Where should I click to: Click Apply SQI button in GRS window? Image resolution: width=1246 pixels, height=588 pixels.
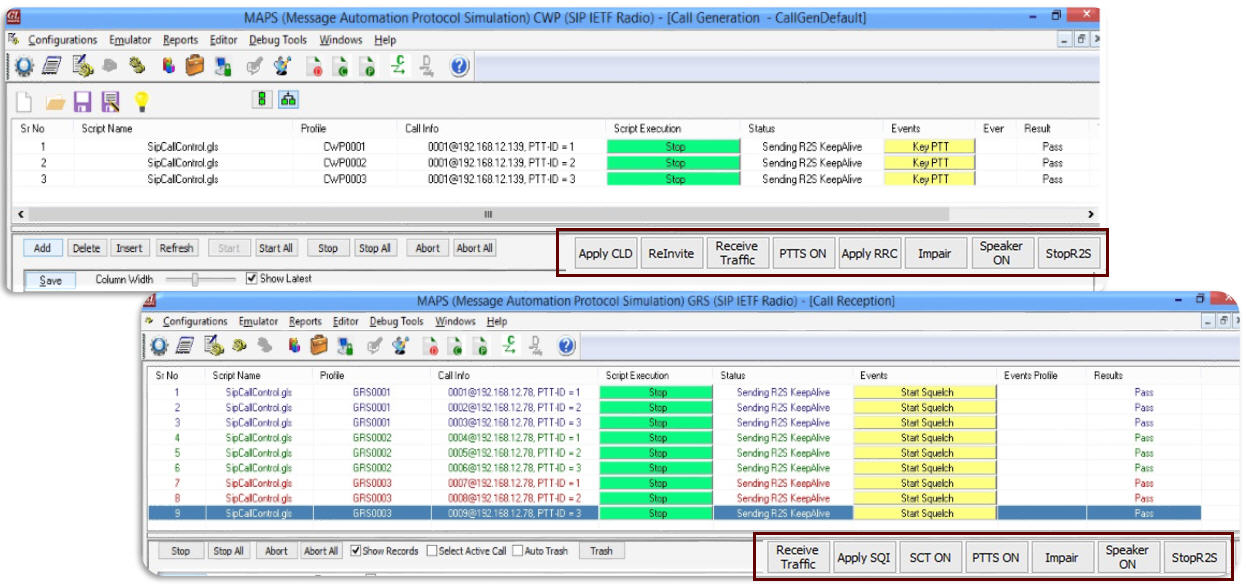click(863, 558)
